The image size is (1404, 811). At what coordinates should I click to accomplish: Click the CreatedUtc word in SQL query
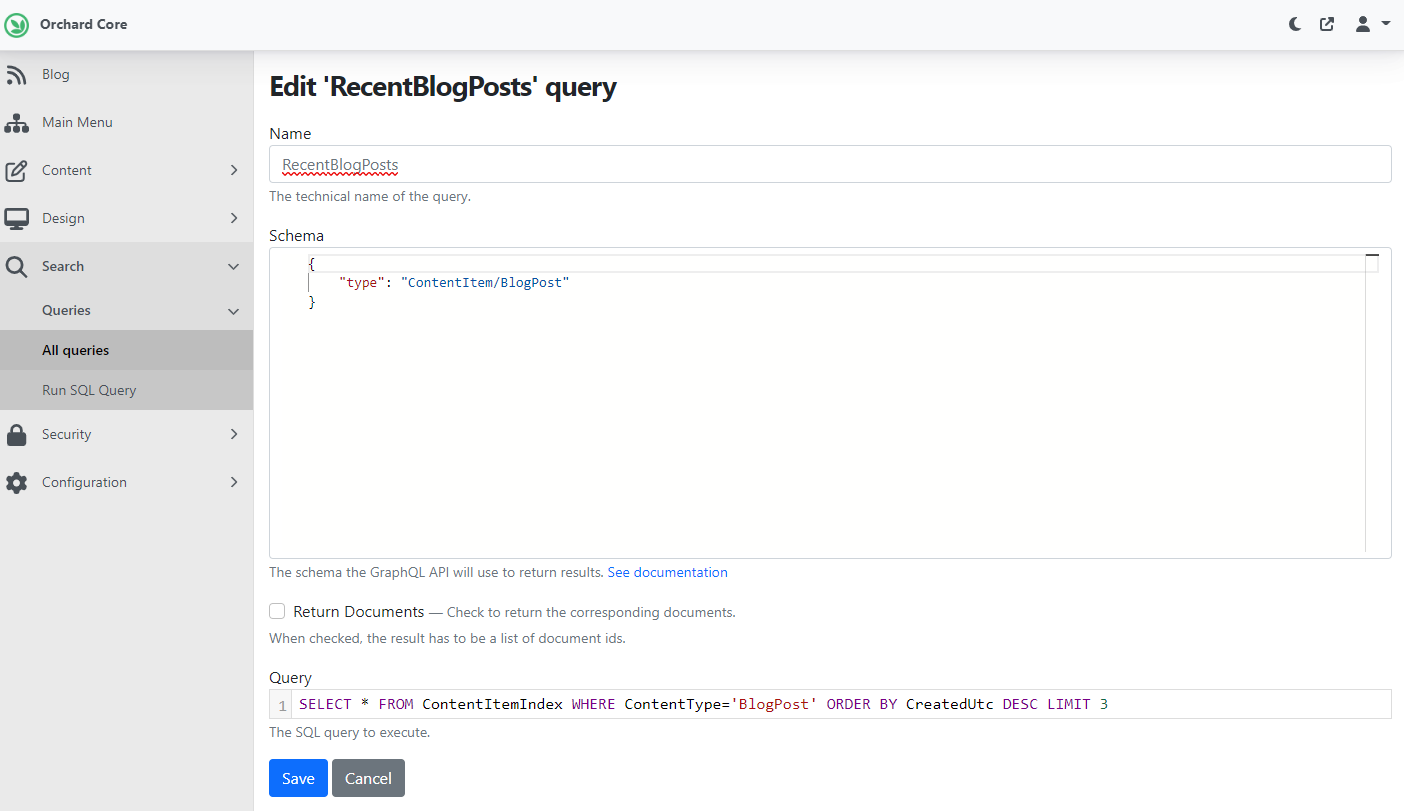[950, 704]
